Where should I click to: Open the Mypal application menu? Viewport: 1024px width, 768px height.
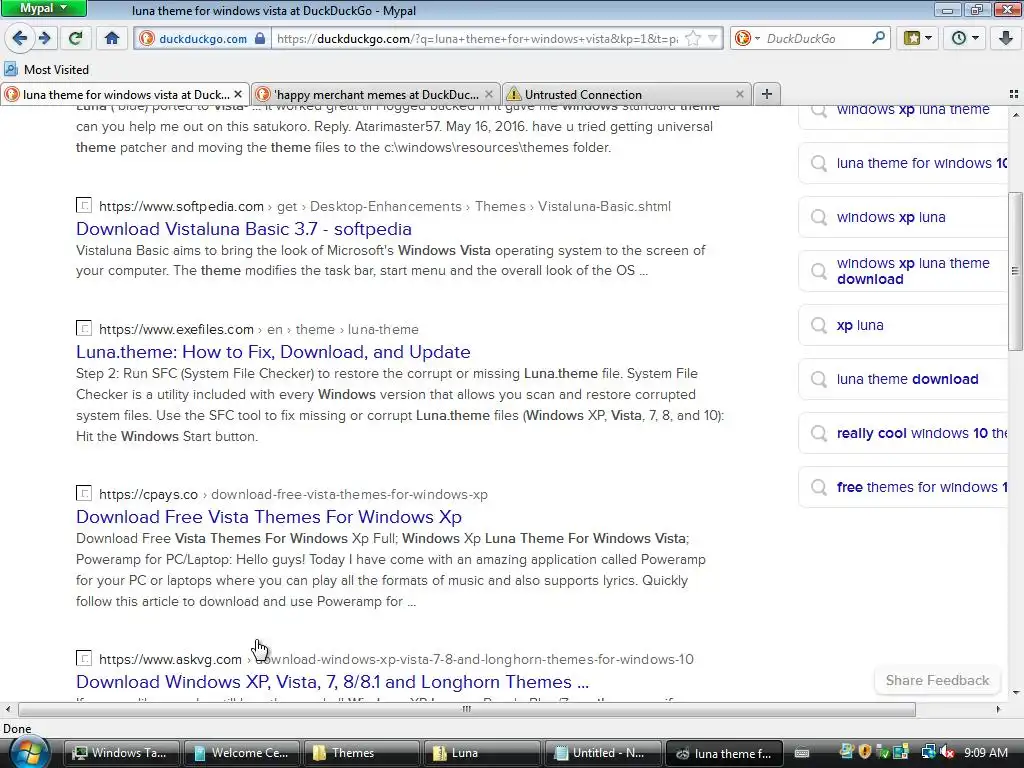click(44, 8)
